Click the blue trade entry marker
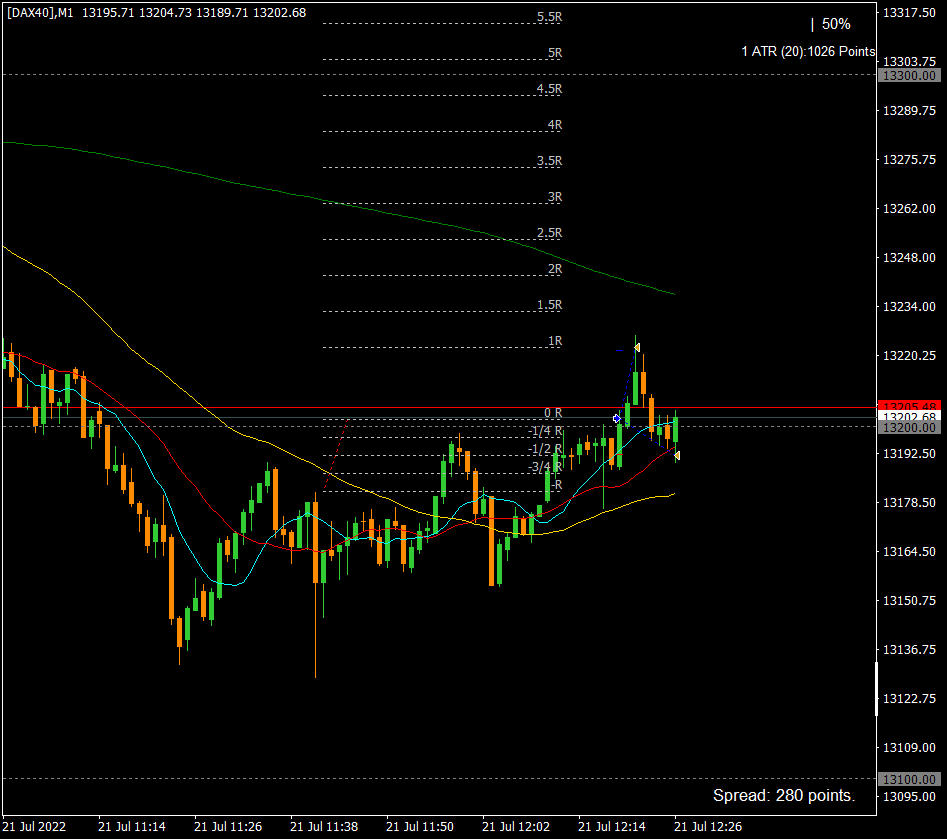Image resolution: width=947 pixels, height=839 pixels. point(616,418)
